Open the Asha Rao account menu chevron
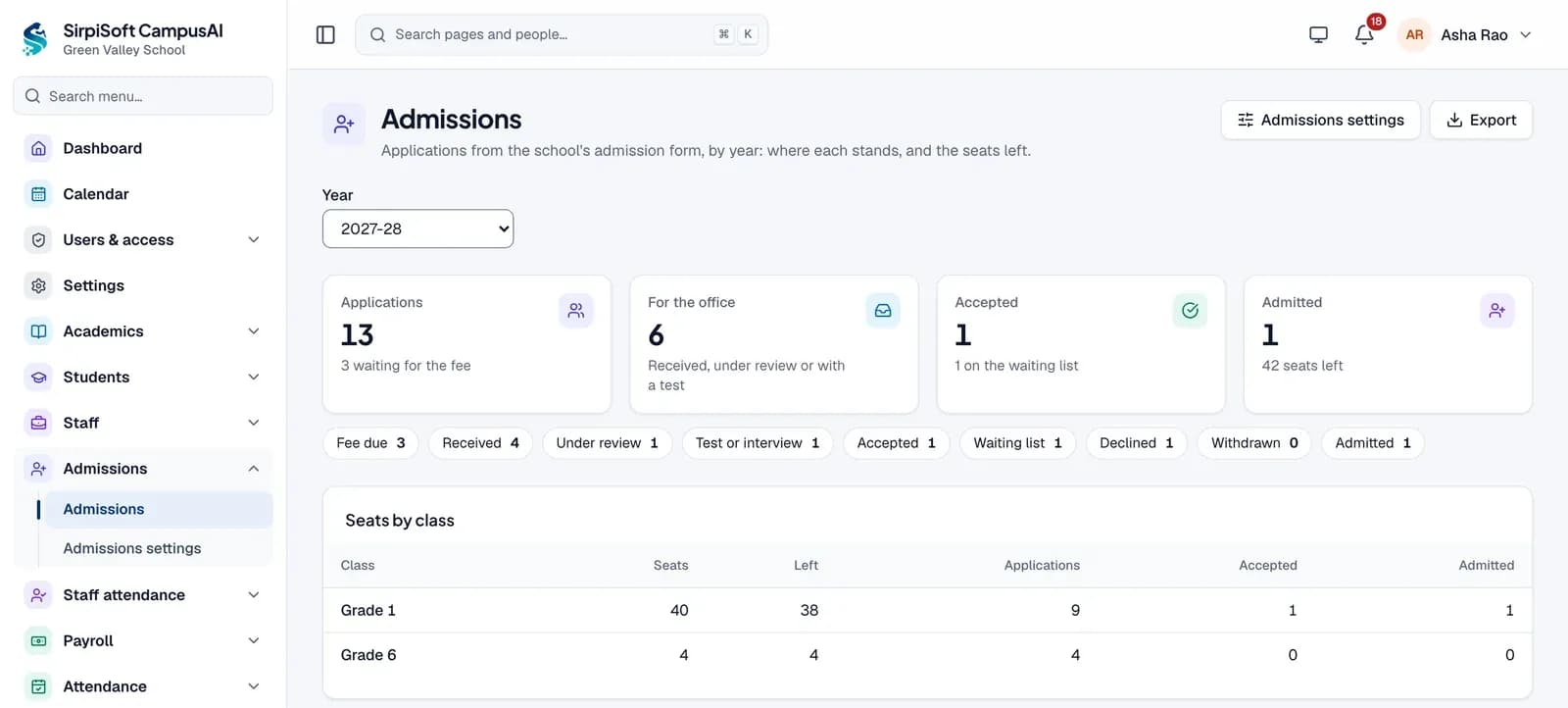The image size is (1568, 708). coord(1525,34)
